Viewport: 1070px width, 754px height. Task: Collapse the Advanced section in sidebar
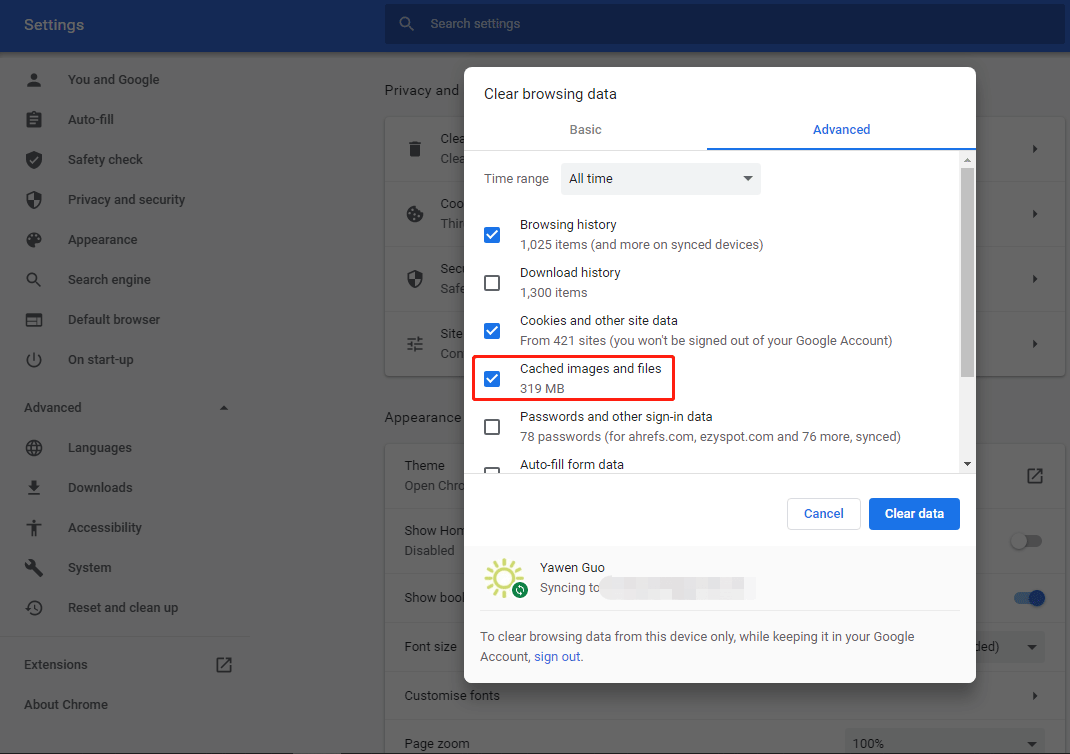[x=223, y=407]
